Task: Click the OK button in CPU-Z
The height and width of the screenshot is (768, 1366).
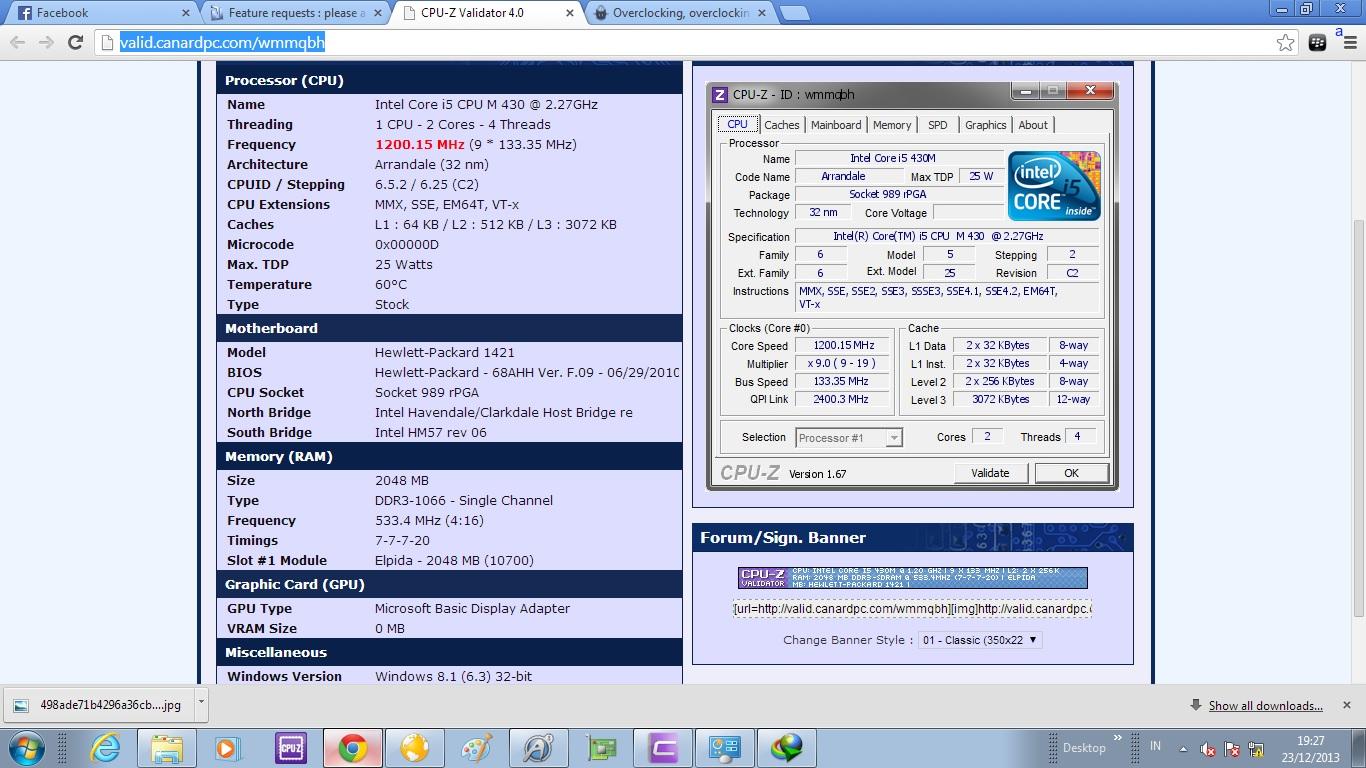Action: [x=1071, y=473]
